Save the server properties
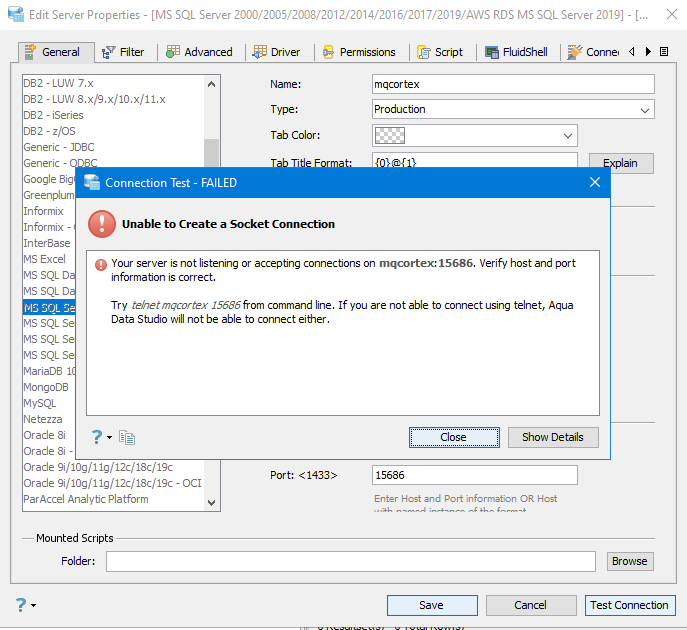687x630 pixels. click(x=432, y=605)
